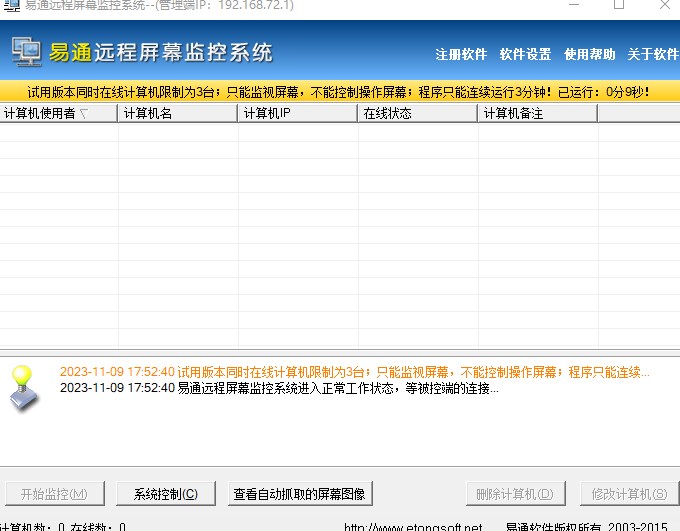This screenshot has height=531, width=680.
Task: Open 查看自动抓取的屏幕图像
Action: (299, 494)
